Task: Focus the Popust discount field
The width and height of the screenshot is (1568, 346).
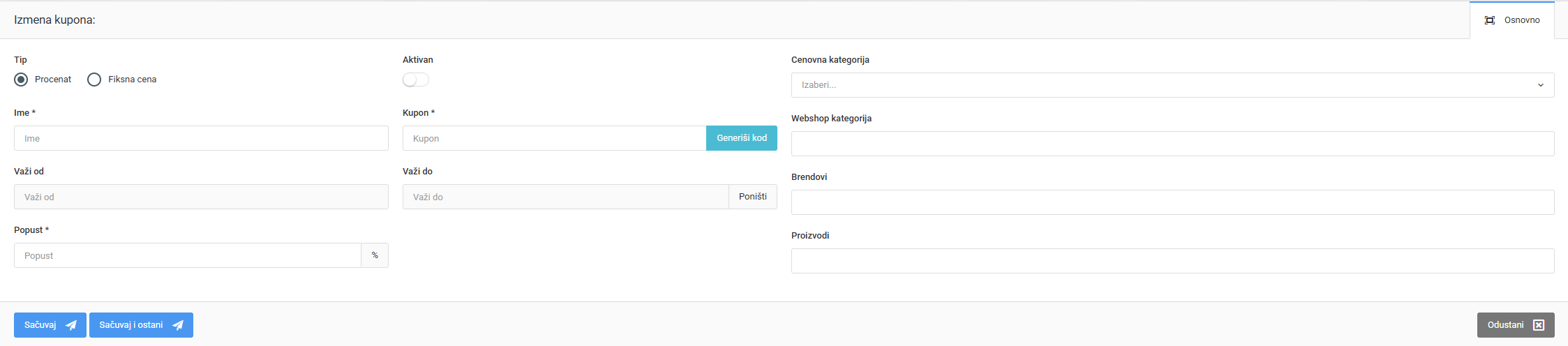Action: pyautogui.click(x=188, y=255)
